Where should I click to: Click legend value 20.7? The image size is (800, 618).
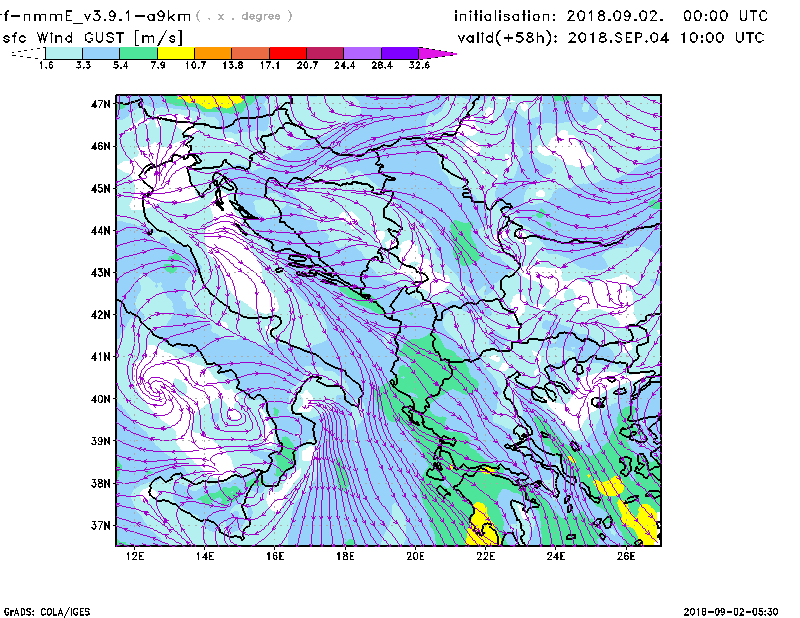click(x=307, y=65)
